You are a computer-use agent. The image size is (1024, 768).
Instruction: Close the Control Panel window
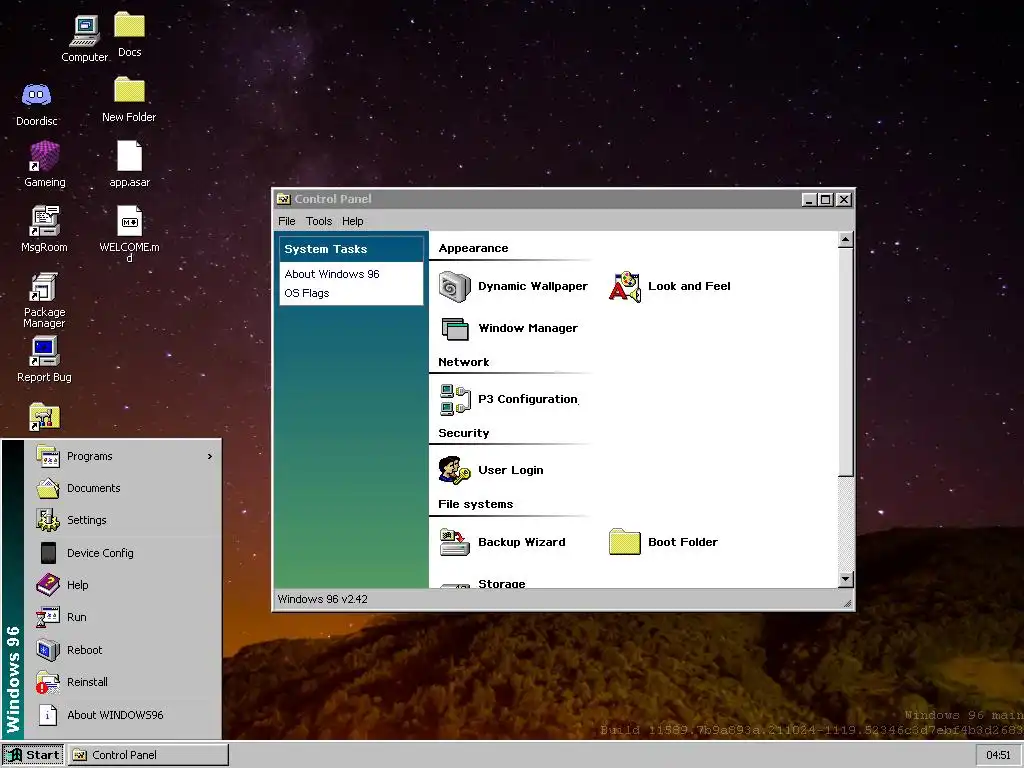coord(844,200)
